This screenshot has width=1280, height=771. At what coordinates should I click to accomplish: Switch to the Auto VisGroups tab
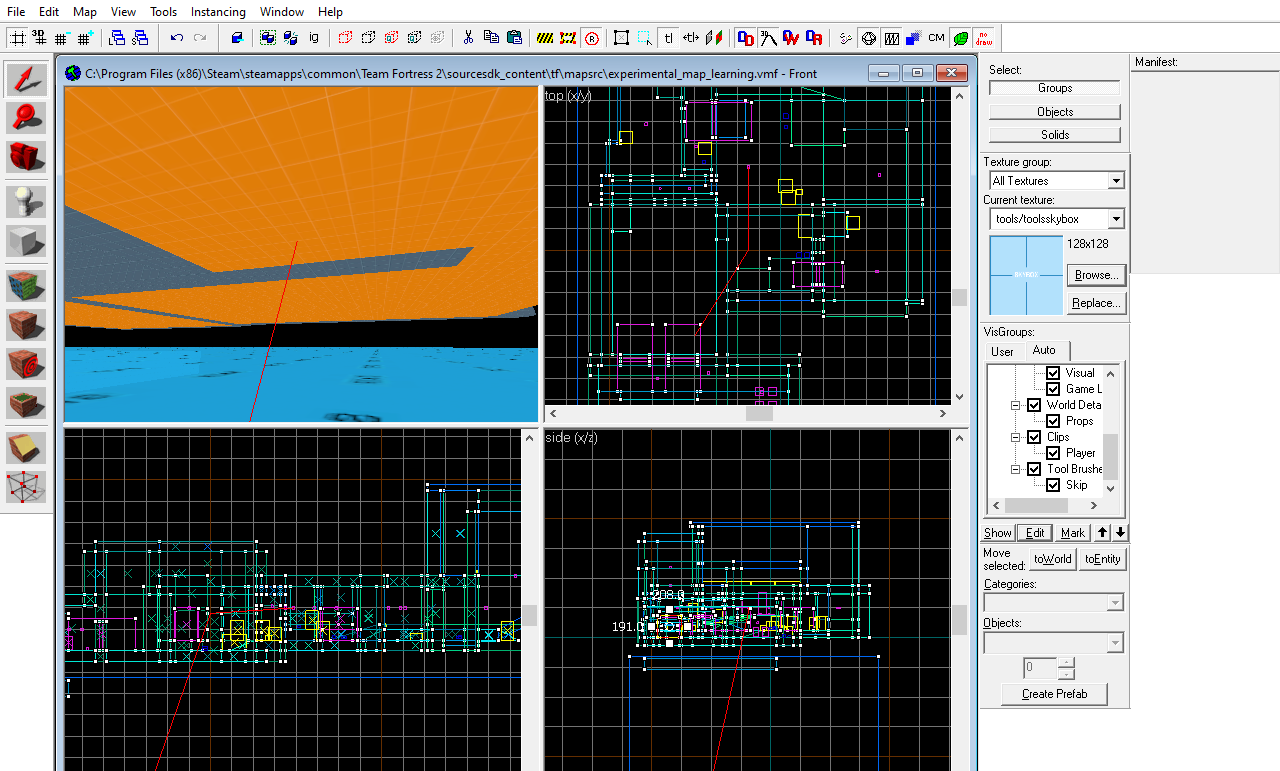(x=1044, y=350)
